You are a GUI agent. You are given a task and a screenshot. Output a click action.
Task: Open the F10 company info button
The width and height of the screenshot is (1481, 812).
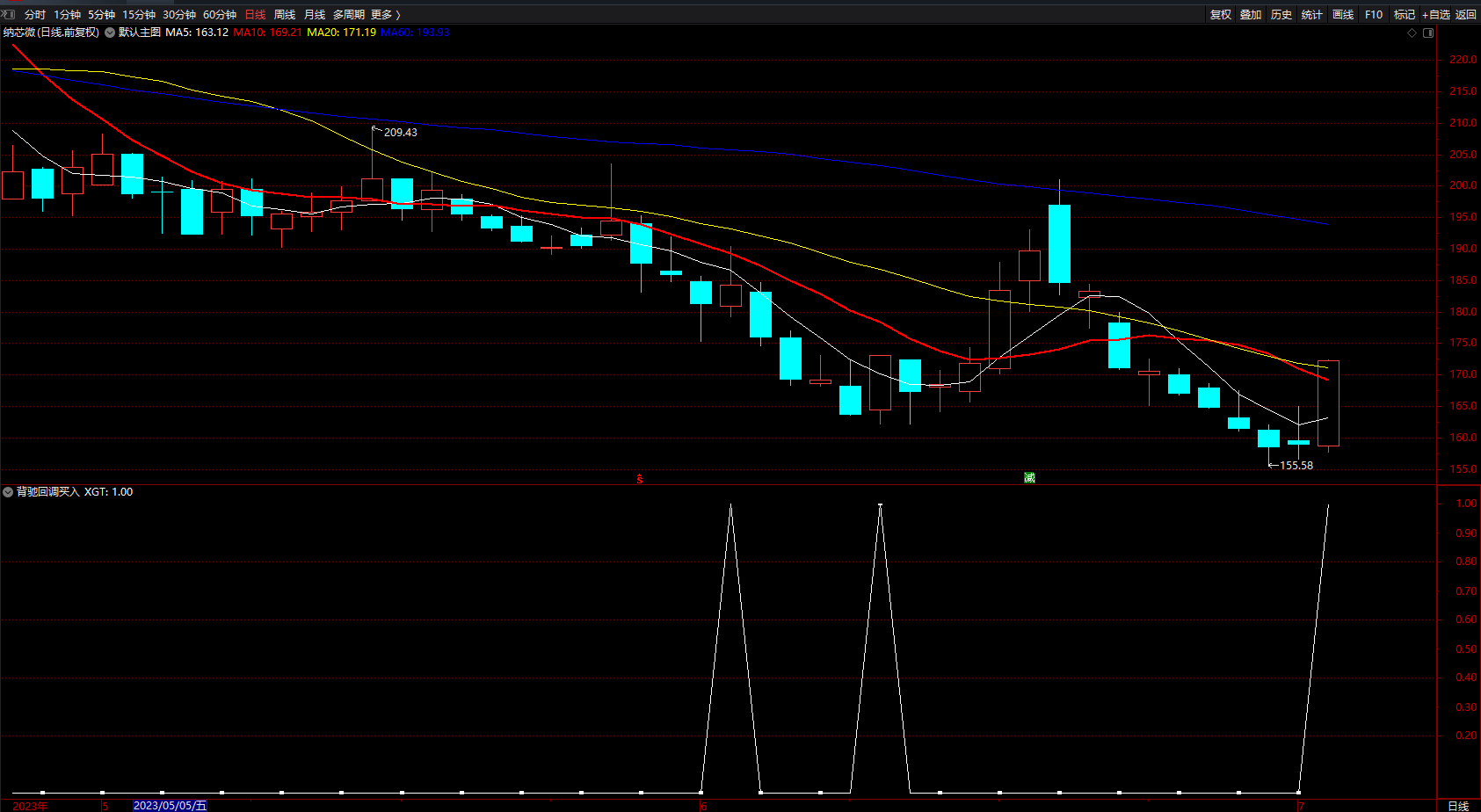(1374, 15)
